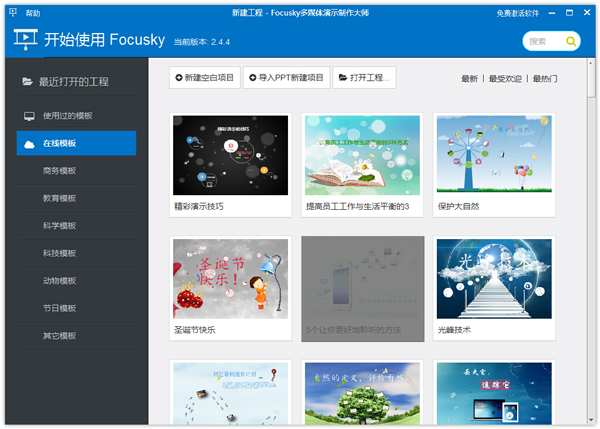Click the 精彩演示技巧 title text
This screenshot has height=429, width=600.
199,207
